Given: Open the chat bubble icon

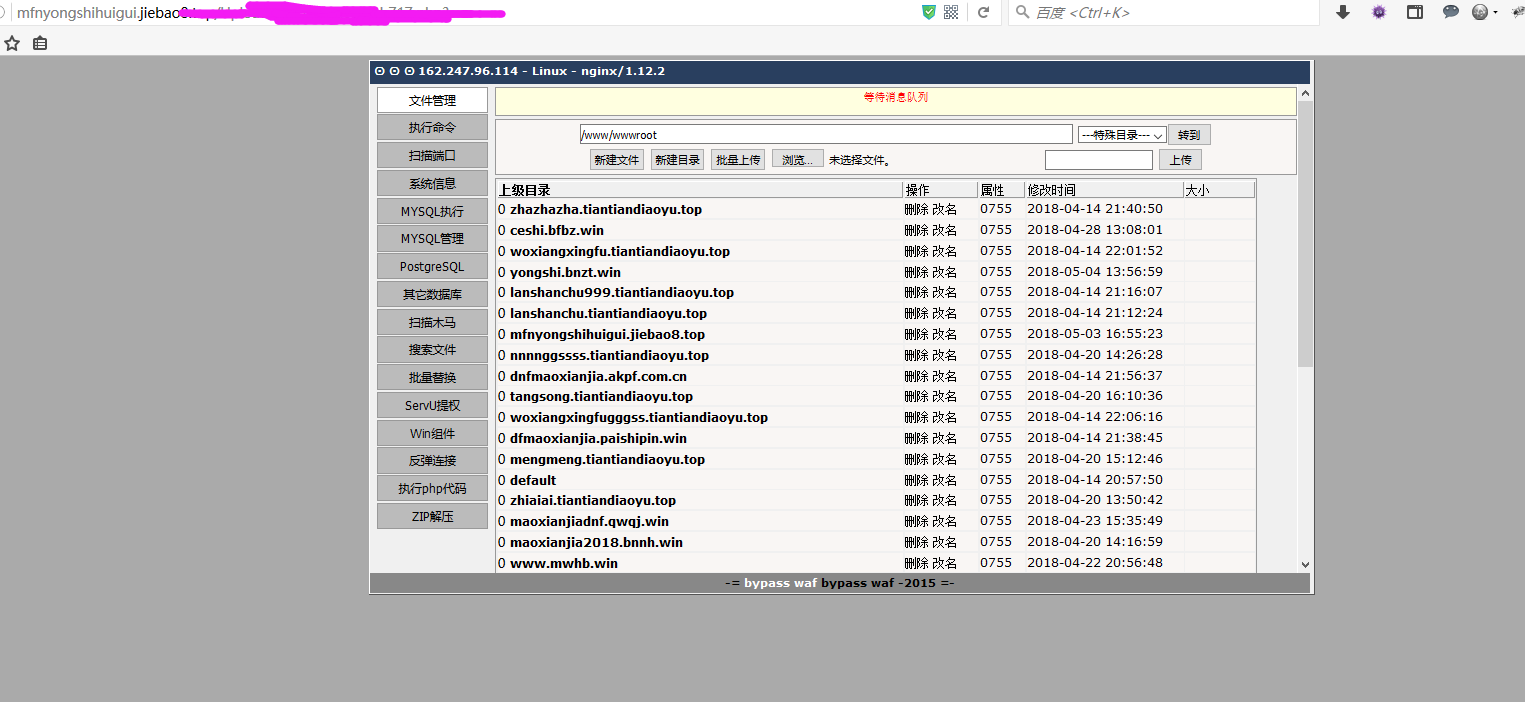Looking at the screenshot, I should point(1450,12).
